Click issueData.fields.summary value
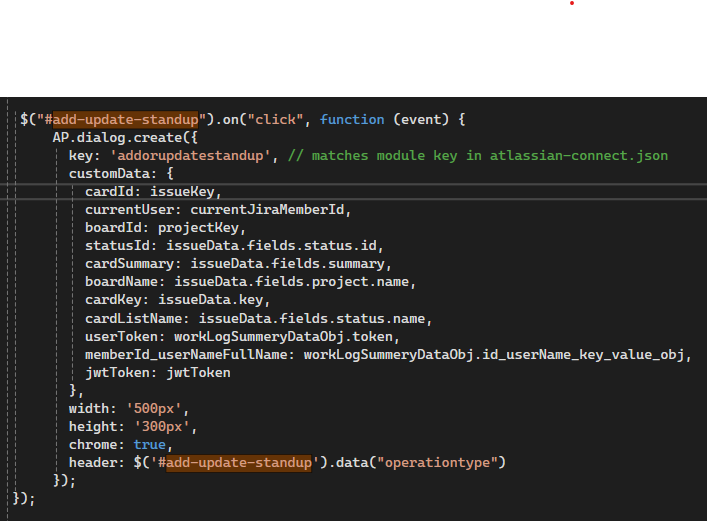707x521 pixels. [287, 264]
